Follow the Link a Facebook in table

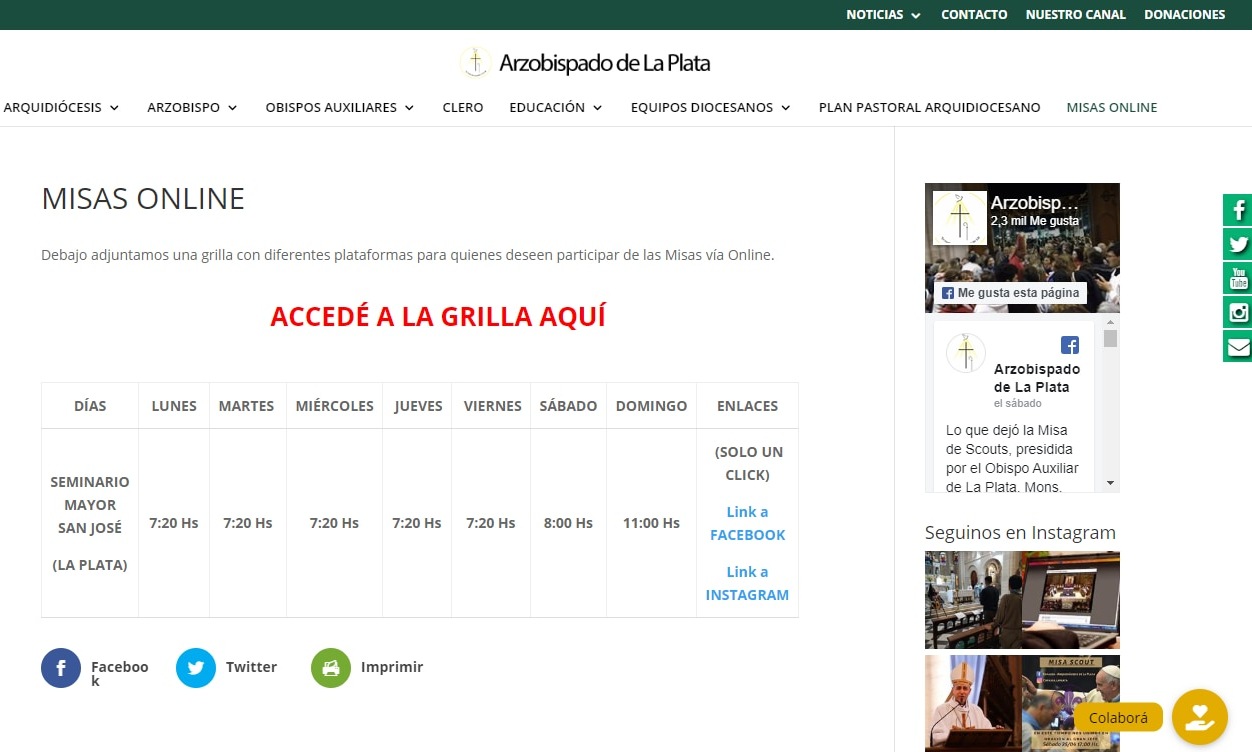point(748,523)
